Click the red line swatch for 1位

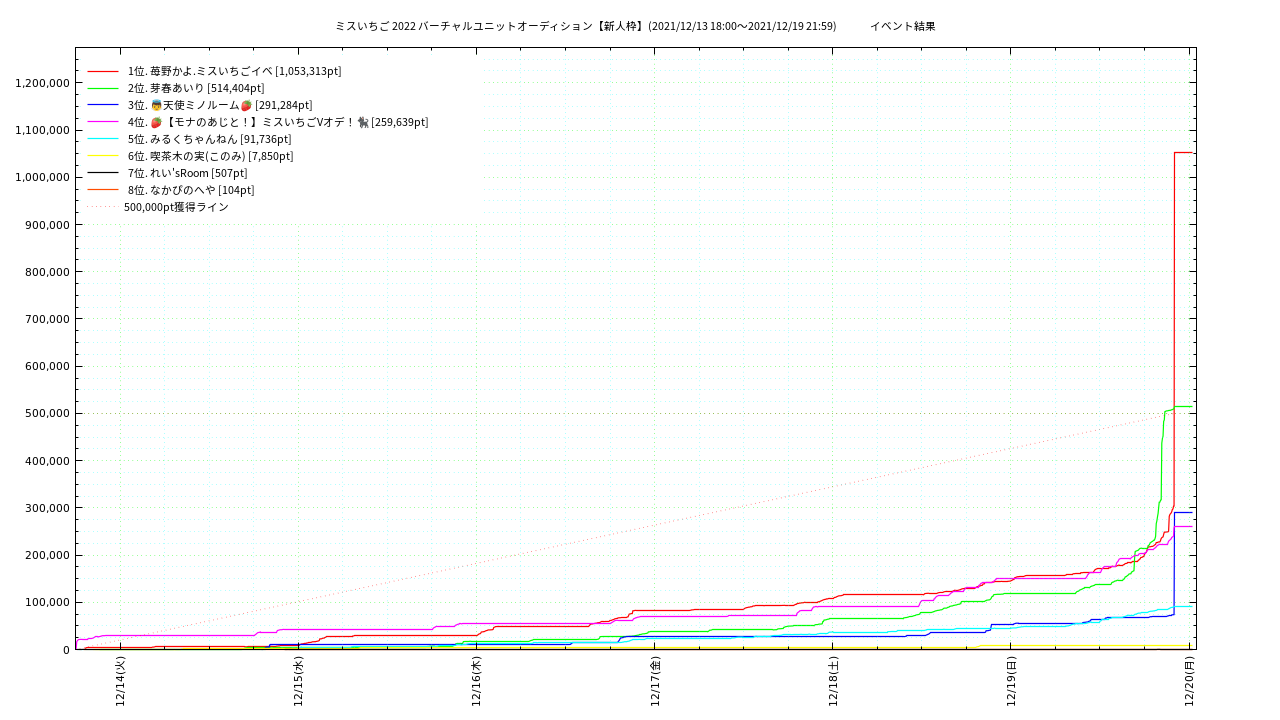(x=103, y=71)
